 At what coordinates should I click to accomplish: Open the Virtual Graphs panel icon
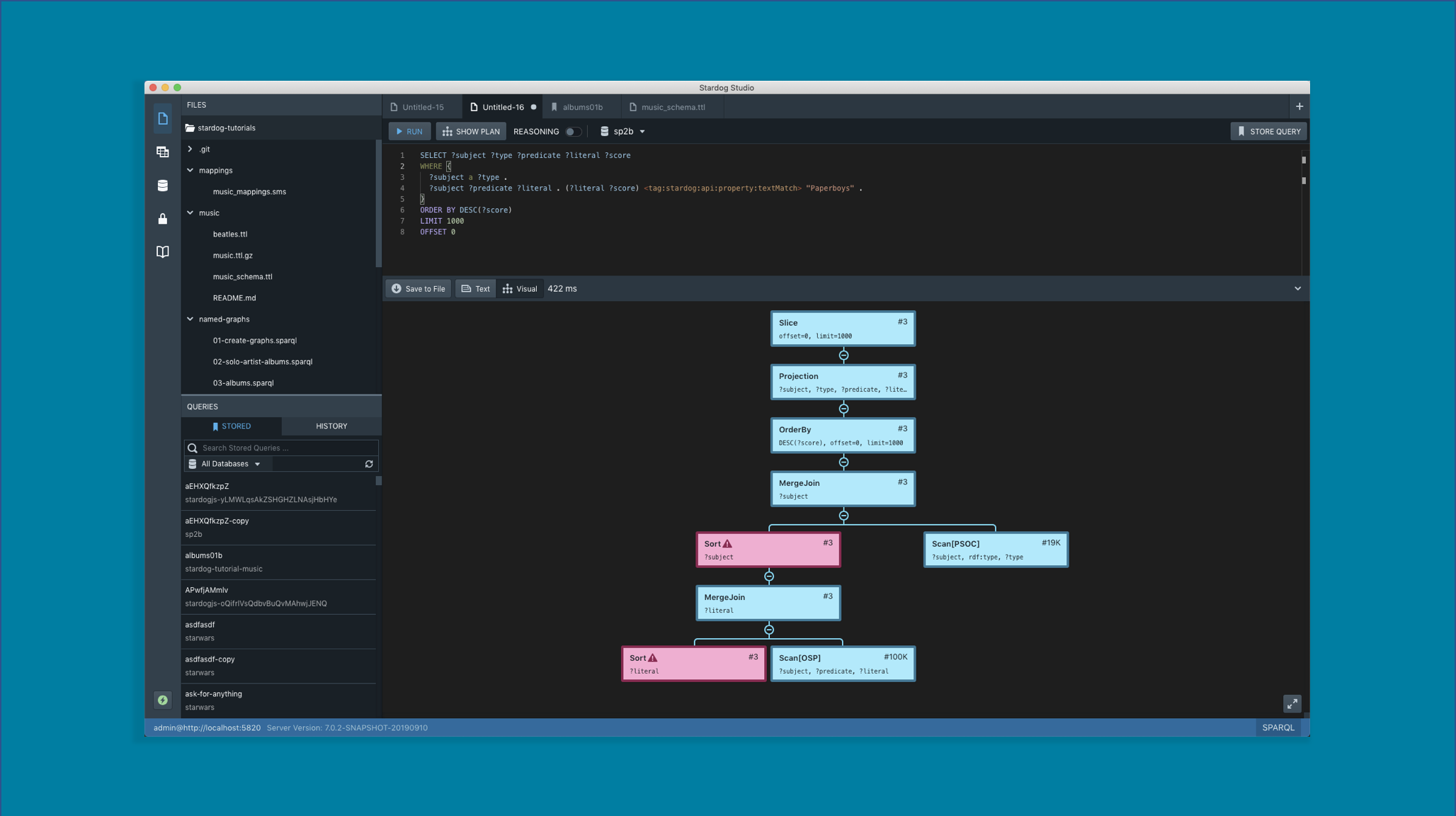coord(162,152)
